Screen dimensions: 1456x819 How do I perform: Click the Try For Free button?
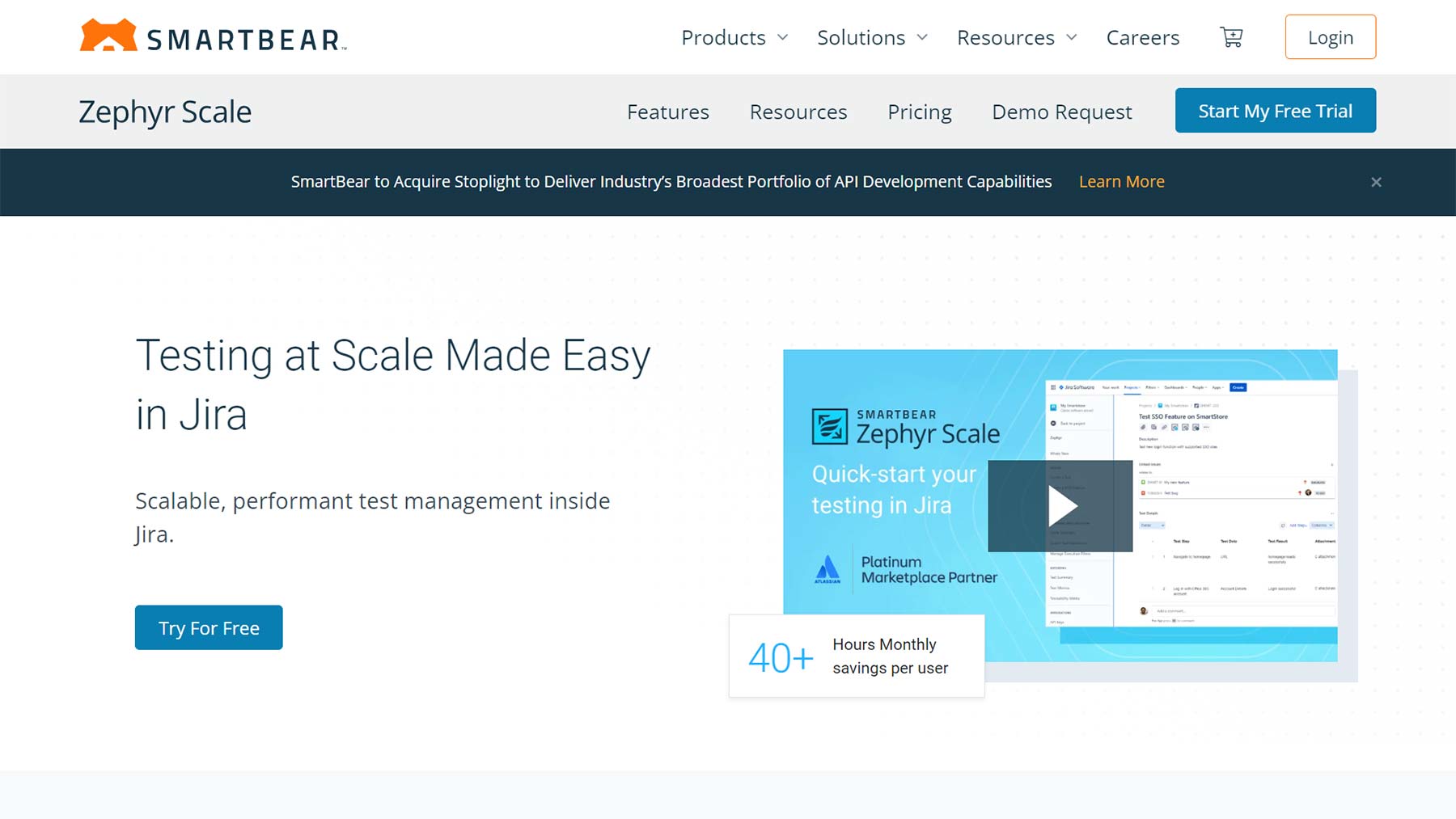point(209,627)
